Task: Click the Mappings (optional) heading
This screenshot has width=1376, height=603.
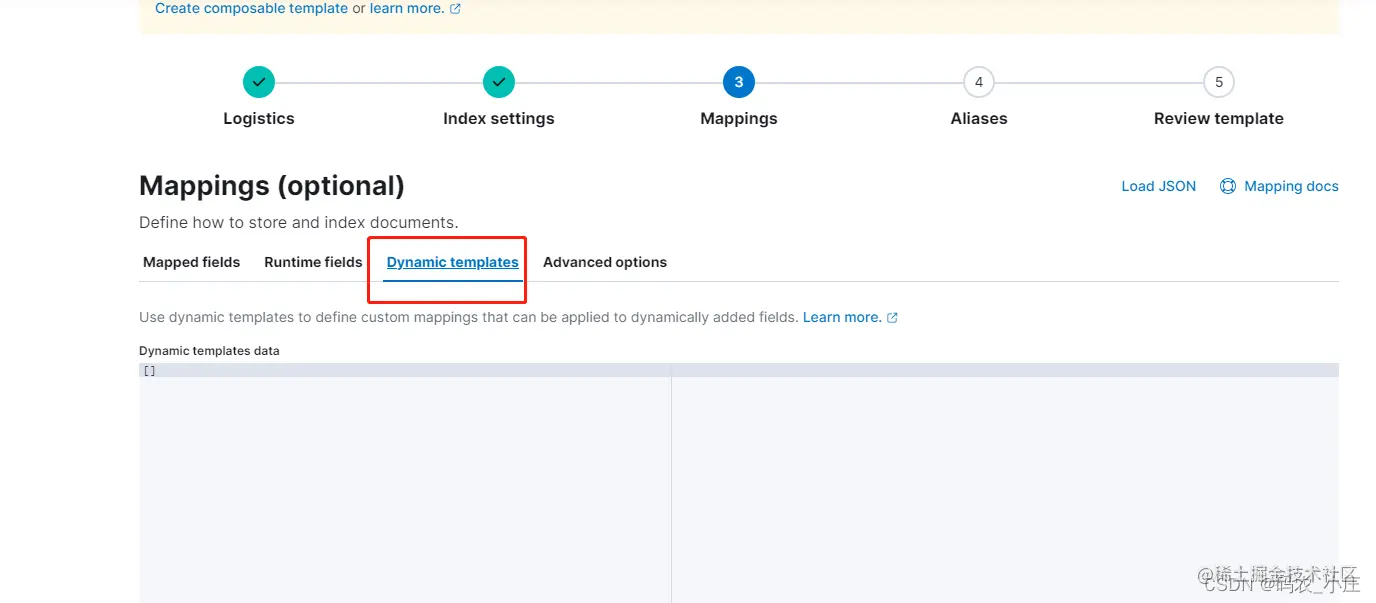Action: (x=272, y=186)
